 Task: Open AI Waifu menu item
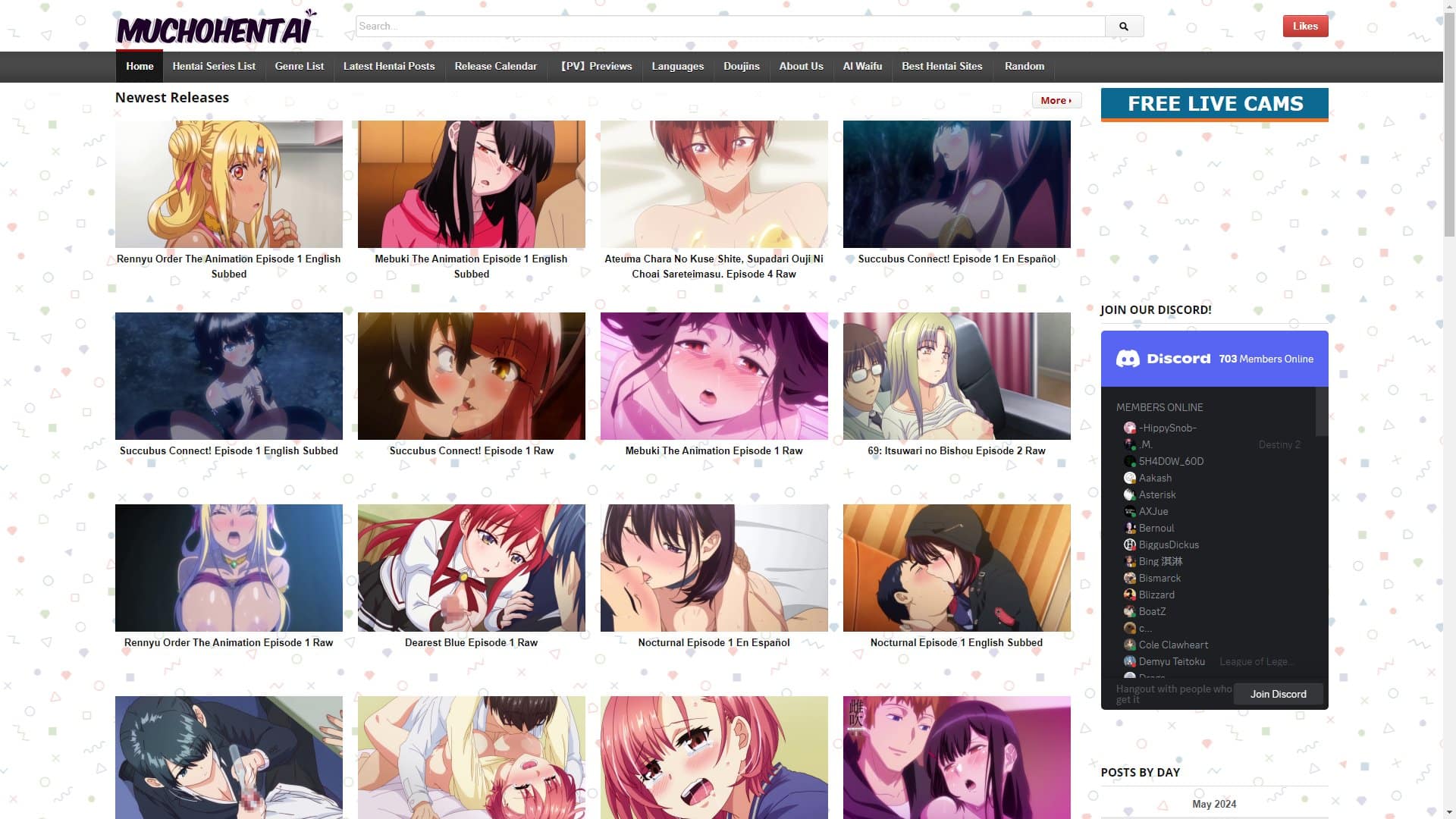click(x=863, y=67)
